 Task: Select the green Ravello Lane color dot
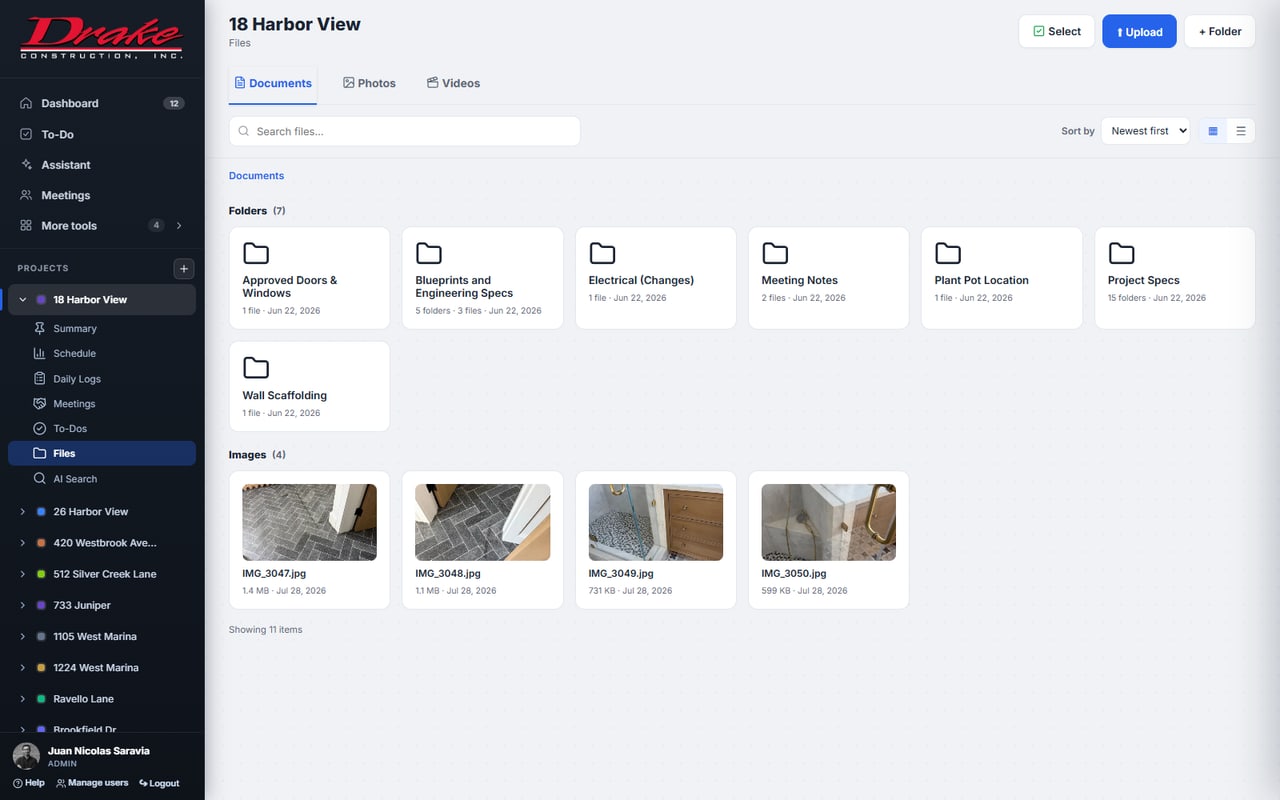point(41,699)
